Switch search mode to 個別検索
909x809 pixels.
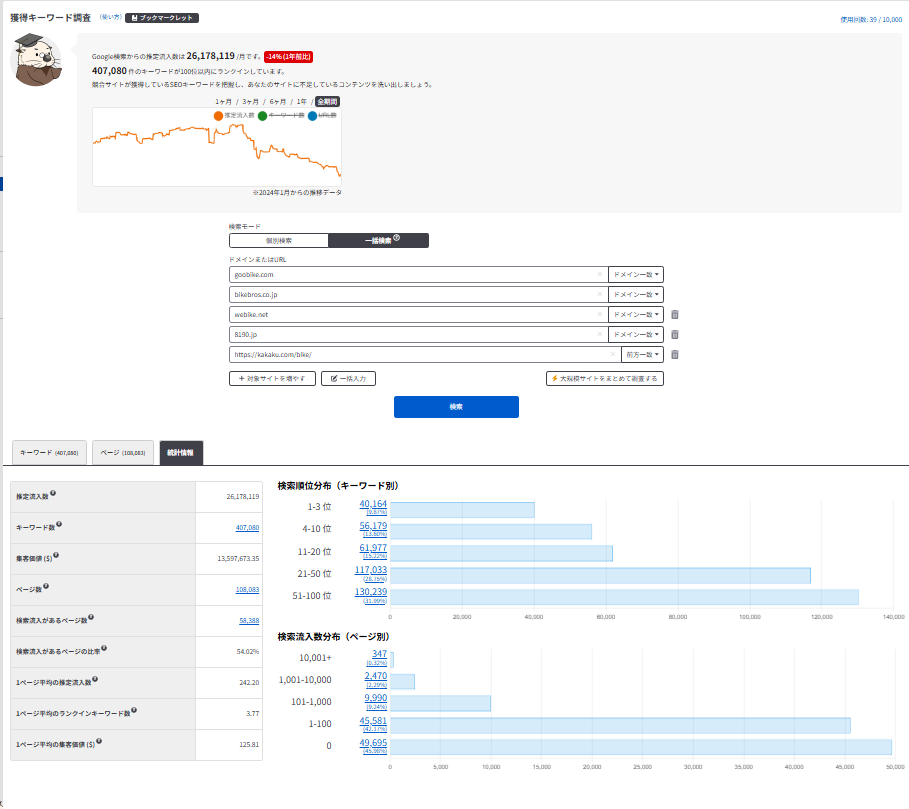(x=279, y=241)
